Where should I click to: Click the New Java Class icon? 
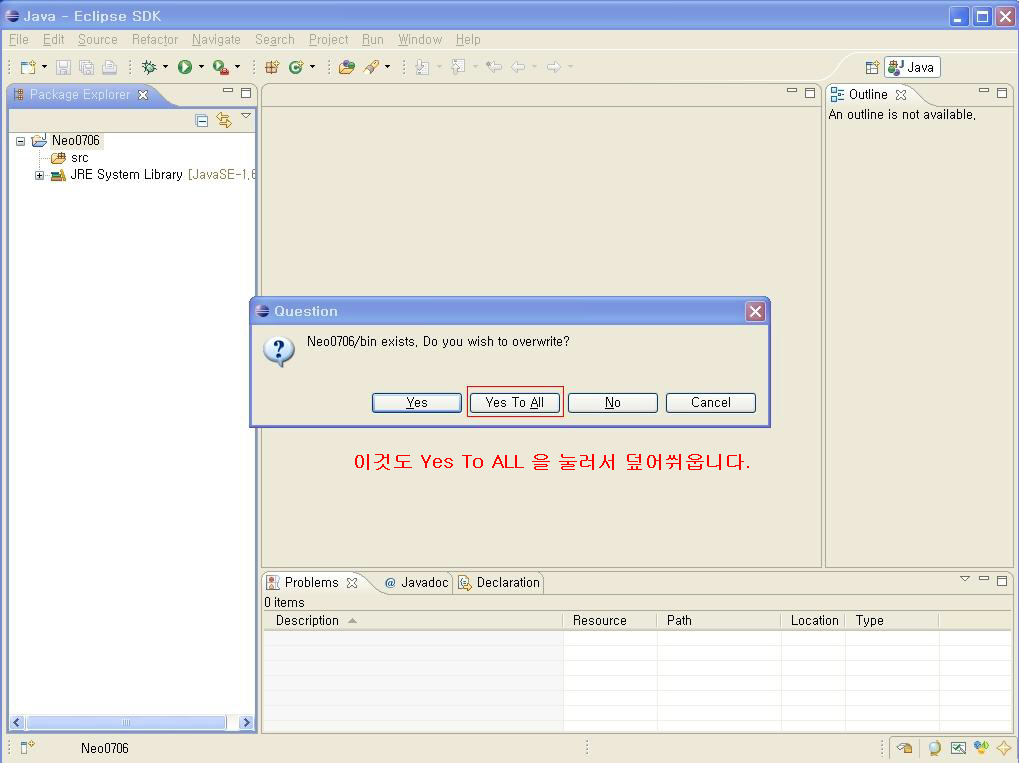pyautogui.click(x=296, y=67)
